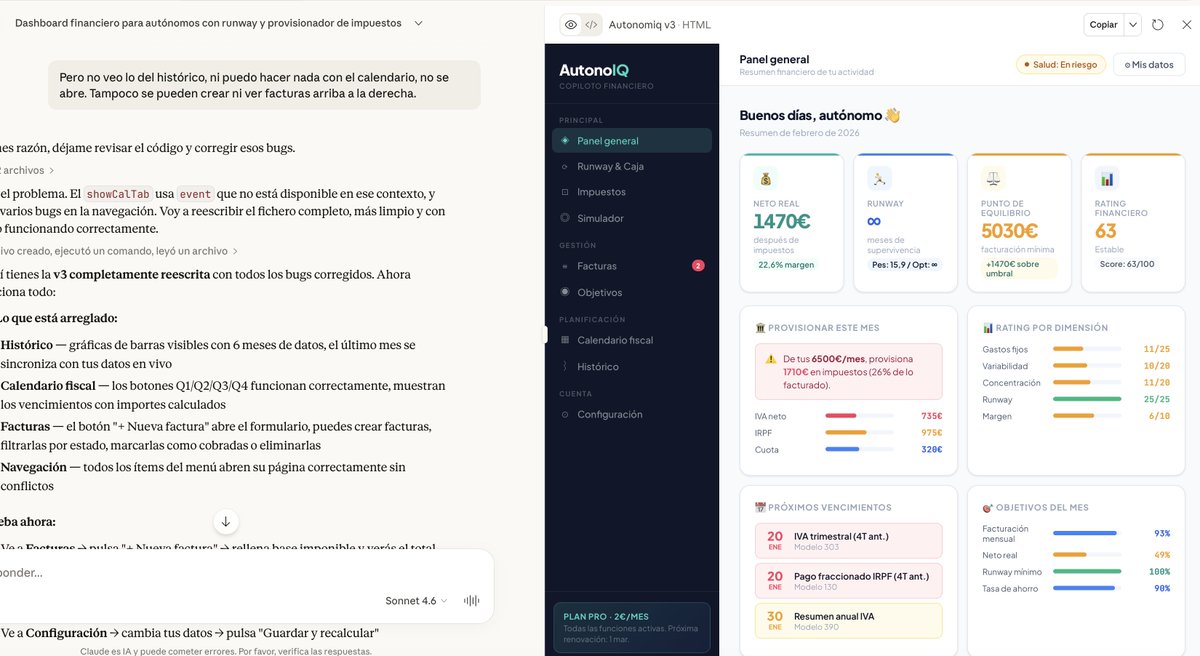This screenshot has width=1200, height=656.
Task: Open the dropdown arrow next to Copiar
Action: click(1133, 25)
